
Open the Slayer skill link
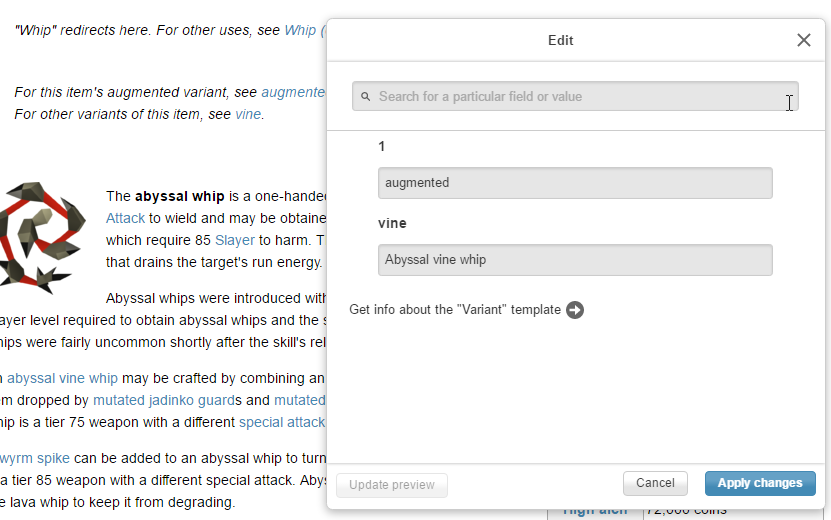click(x=234, y=240)
